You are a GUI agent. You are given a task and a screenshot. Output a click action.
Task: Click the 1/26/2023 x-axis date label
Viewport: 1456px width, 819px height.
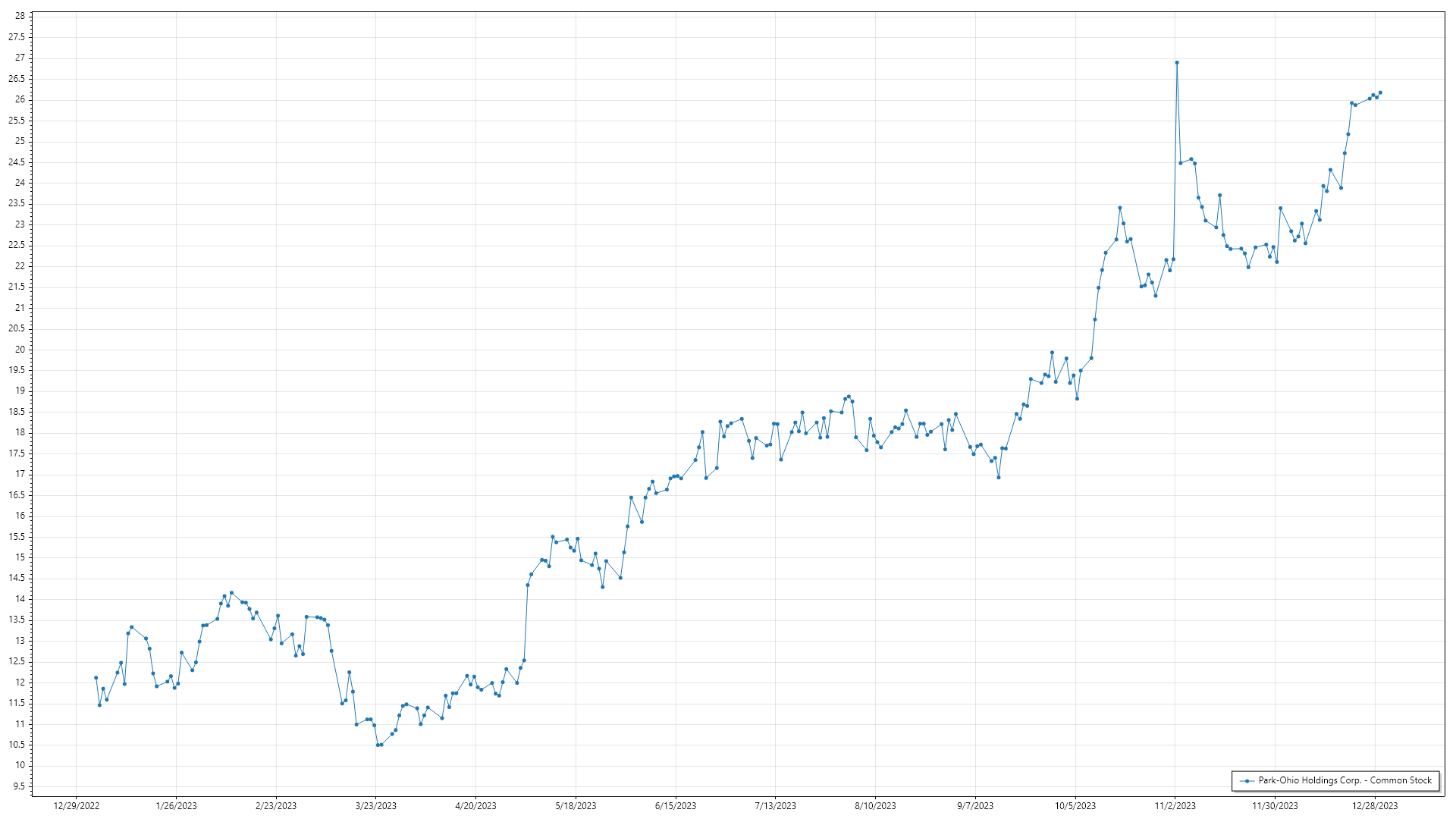pos(176,806)
